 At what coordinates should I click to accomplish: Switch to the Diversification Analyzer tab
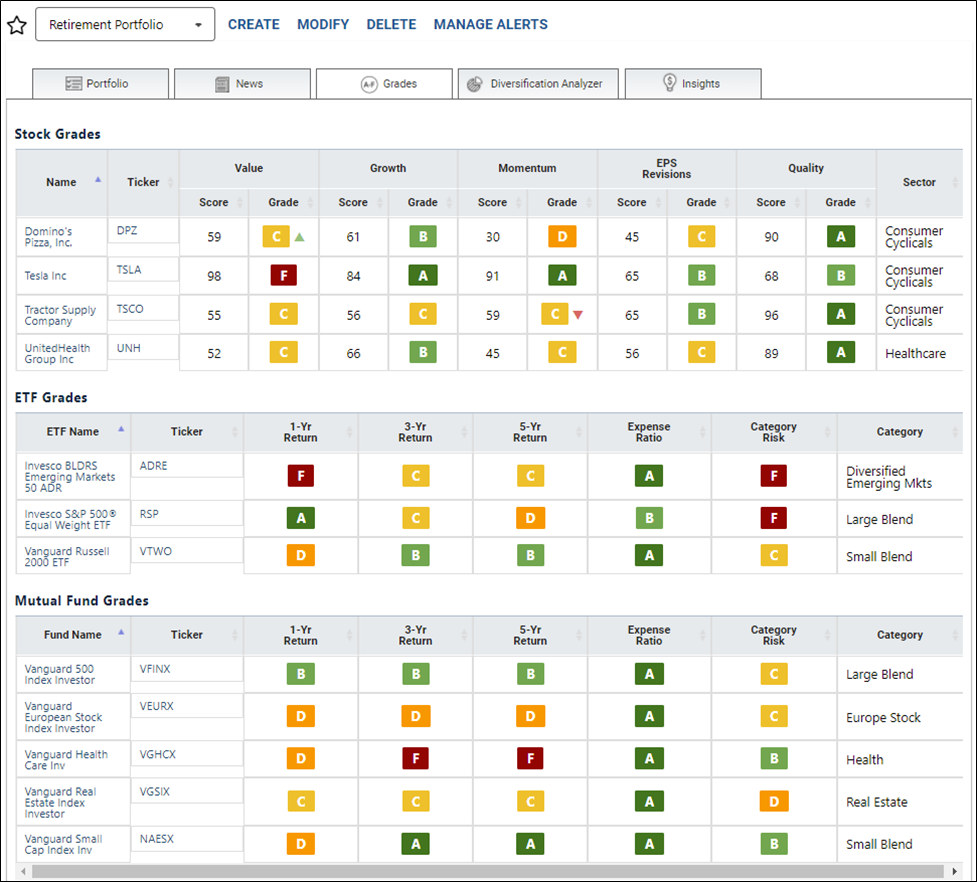(538, 83)
